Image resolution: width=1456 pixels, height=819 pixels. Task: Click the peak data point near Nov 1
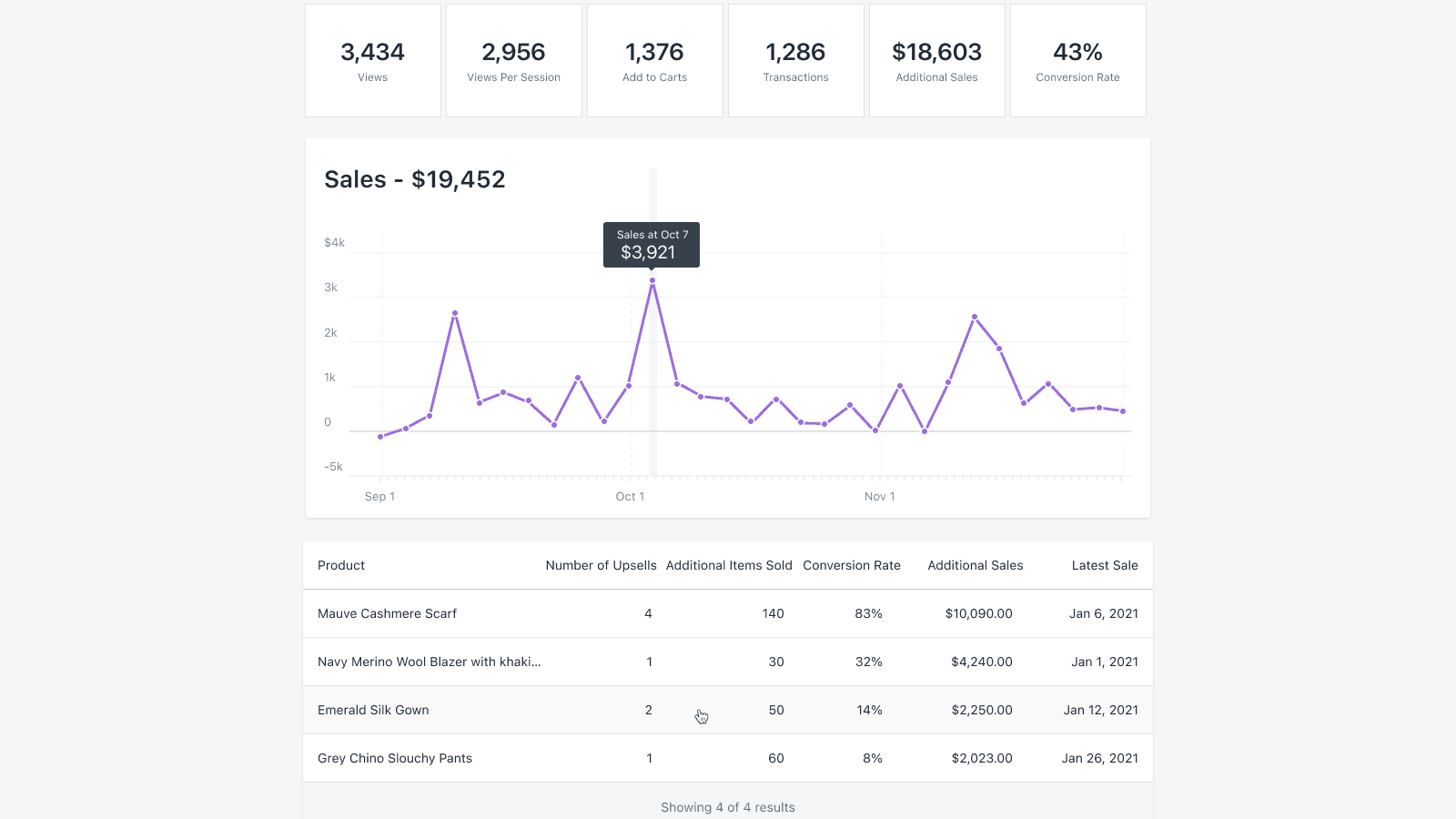click(x=974, y=317)
